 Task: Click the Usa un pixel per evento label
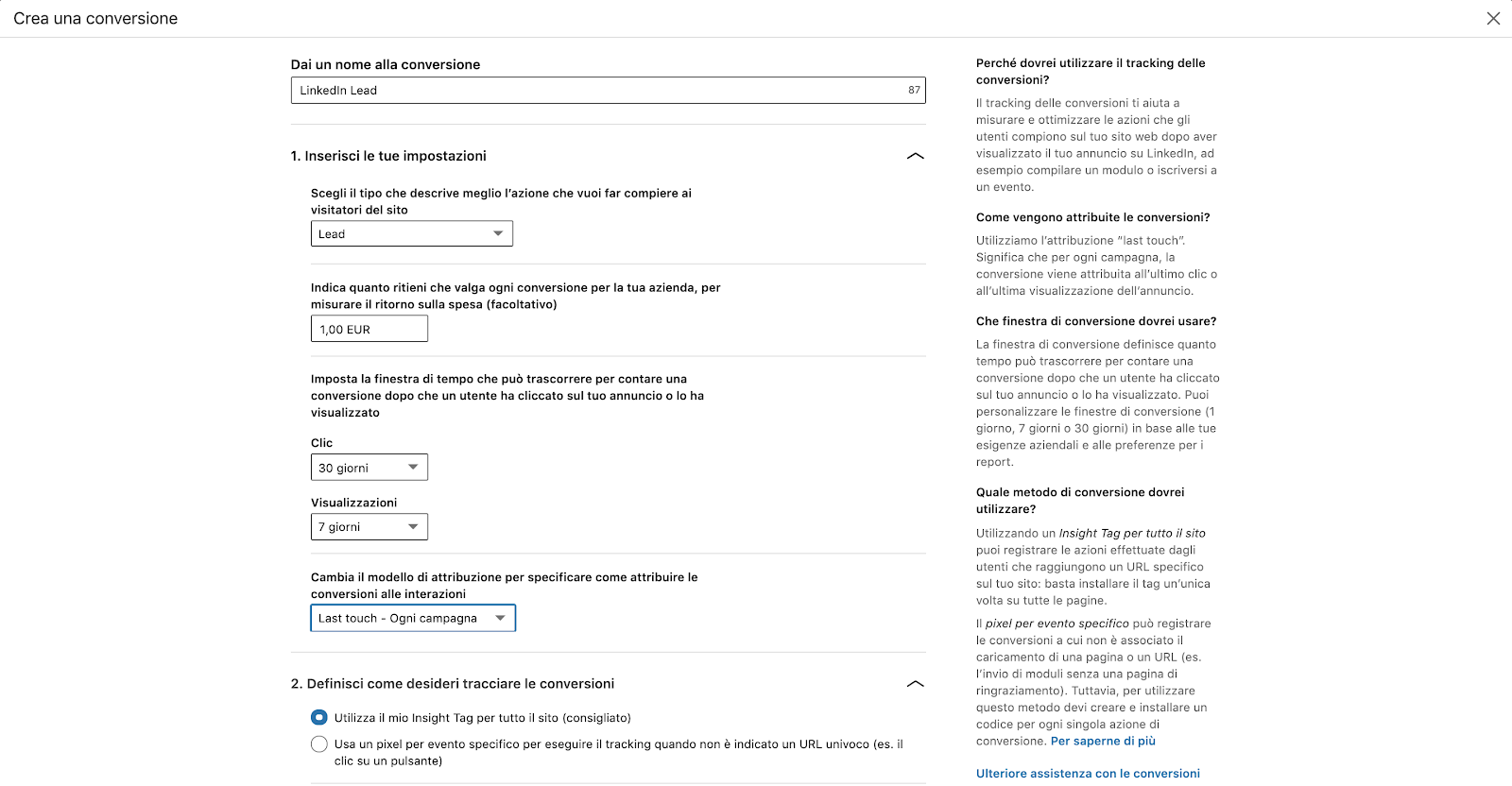tap(619, 752)
